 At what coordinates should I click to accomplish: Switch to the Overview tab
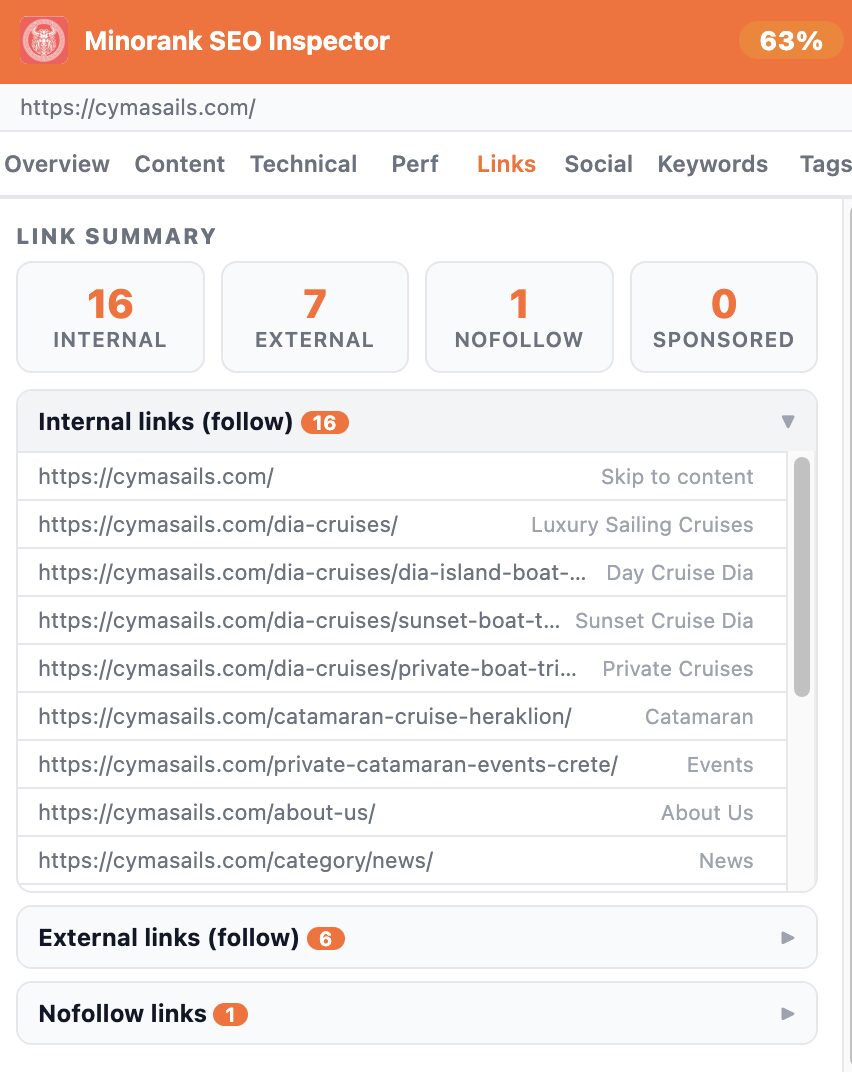57,164
